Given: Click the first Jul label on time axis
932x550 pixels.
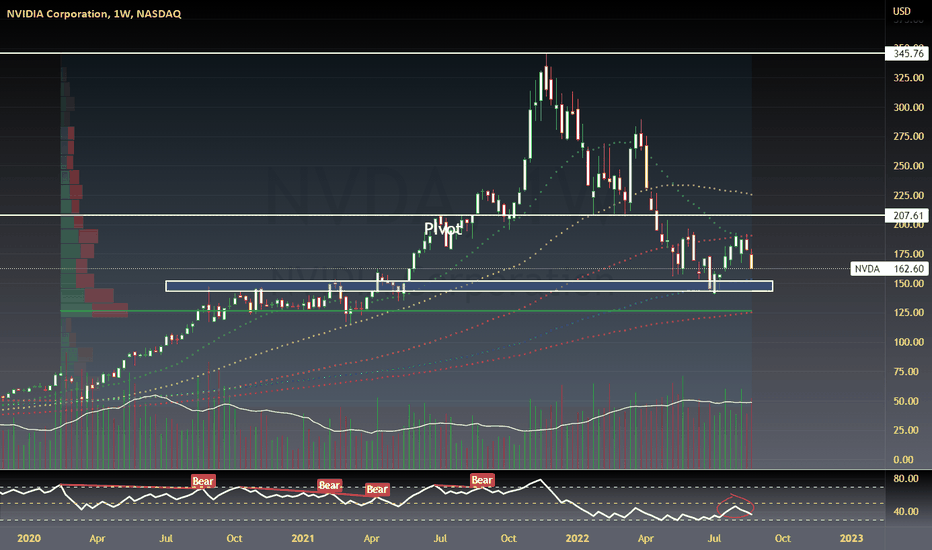Looking at the screenshot, I should pos(166,538).
